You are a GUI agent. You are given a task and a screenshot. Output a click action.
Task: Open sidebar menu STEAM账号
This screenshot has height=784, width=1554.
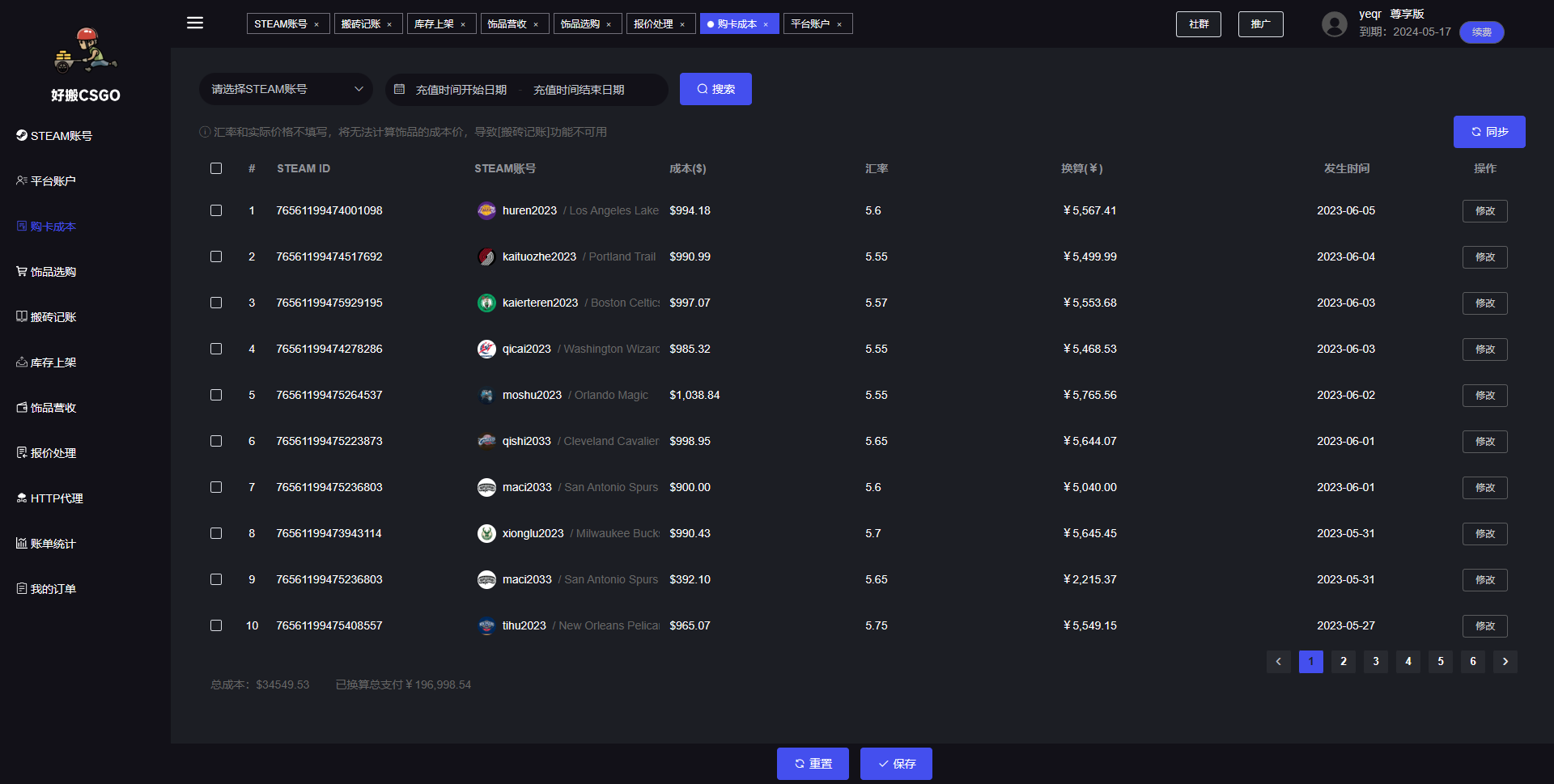tap(54, 136)
